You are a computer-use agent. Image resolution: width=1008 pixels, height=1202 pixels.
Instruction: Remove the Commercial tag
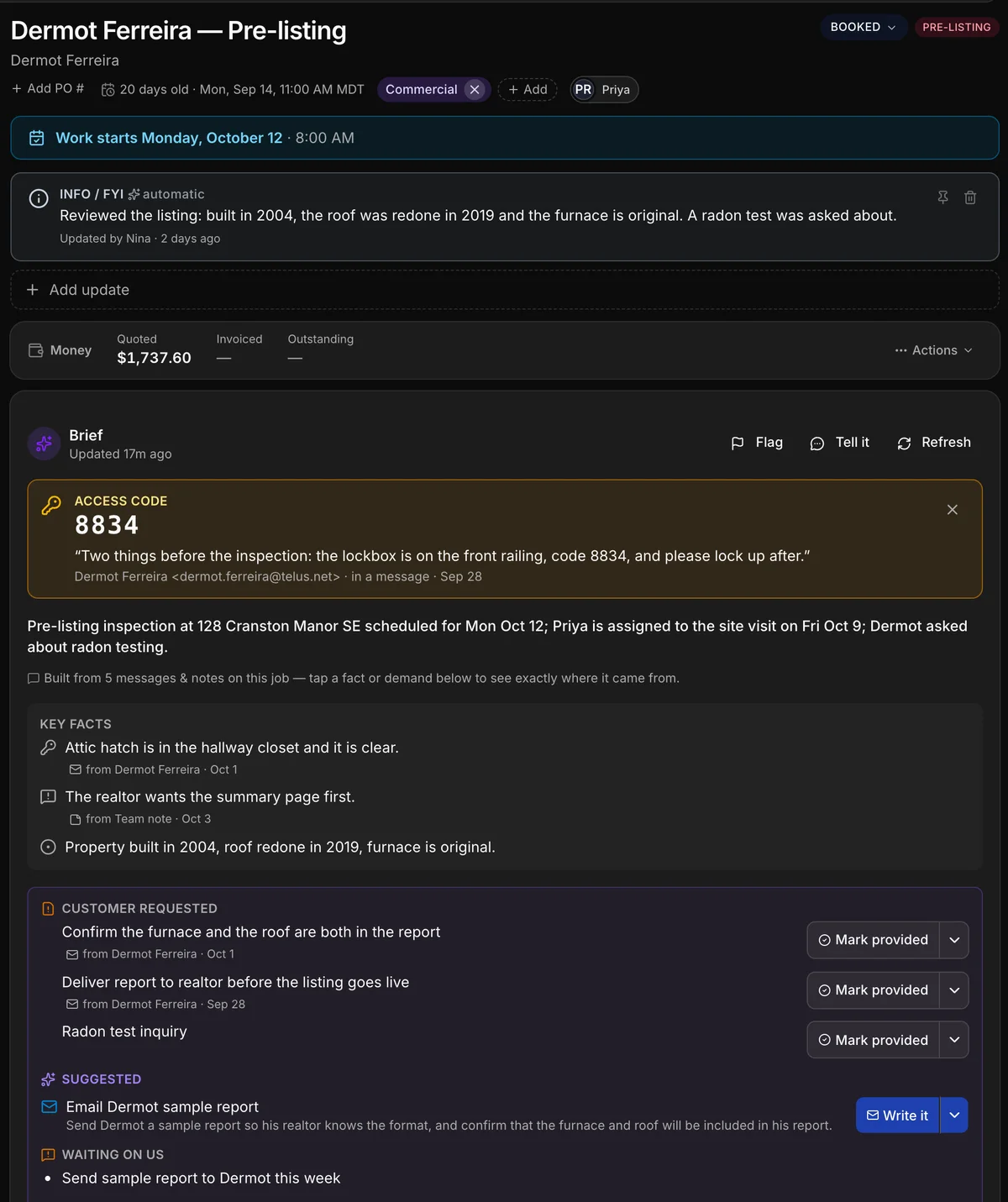475,89
